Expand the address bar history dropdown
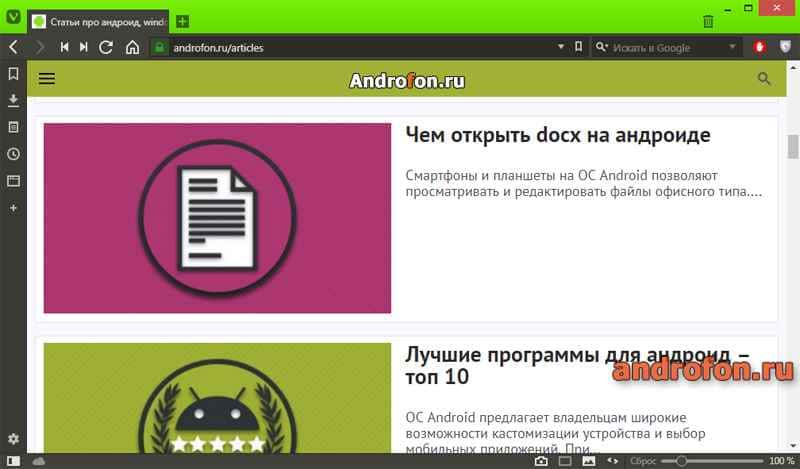The image size is (800, 469). coord(561,47)
